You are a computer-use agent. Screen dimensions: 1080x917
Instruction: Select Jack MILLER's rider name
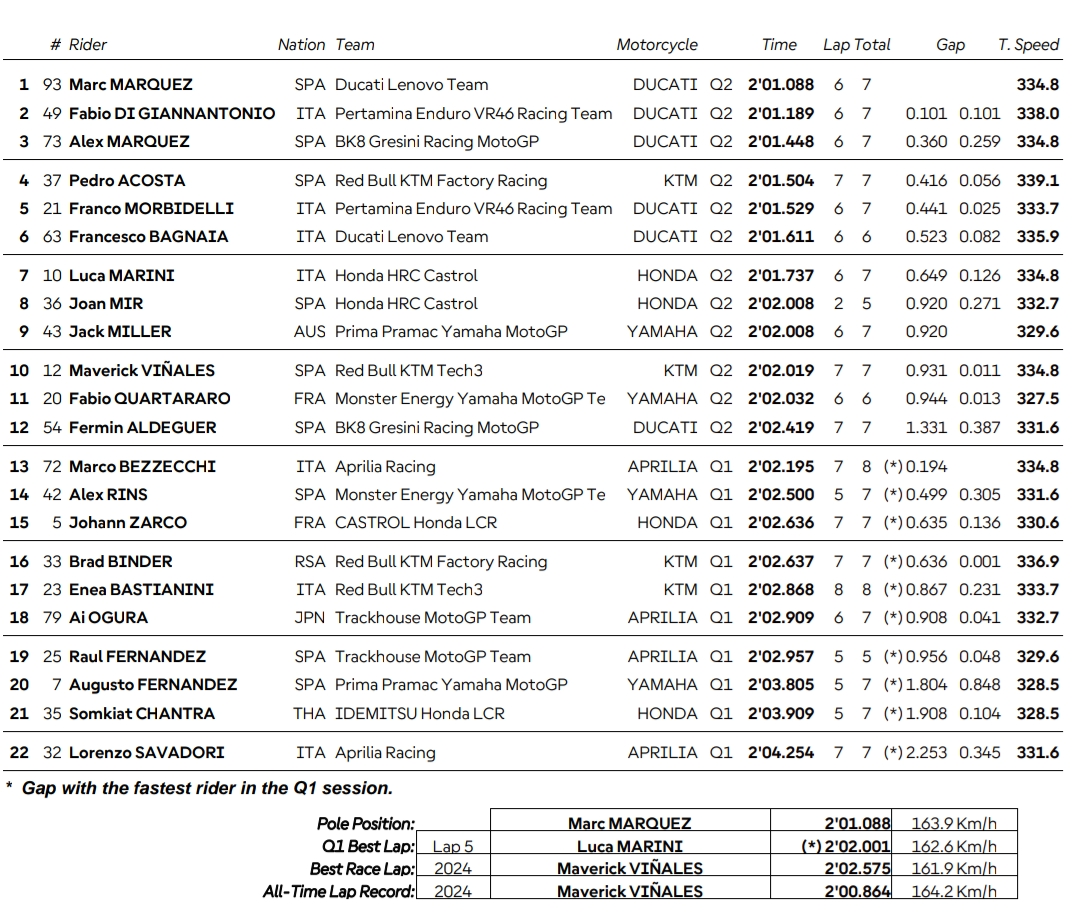120,332
